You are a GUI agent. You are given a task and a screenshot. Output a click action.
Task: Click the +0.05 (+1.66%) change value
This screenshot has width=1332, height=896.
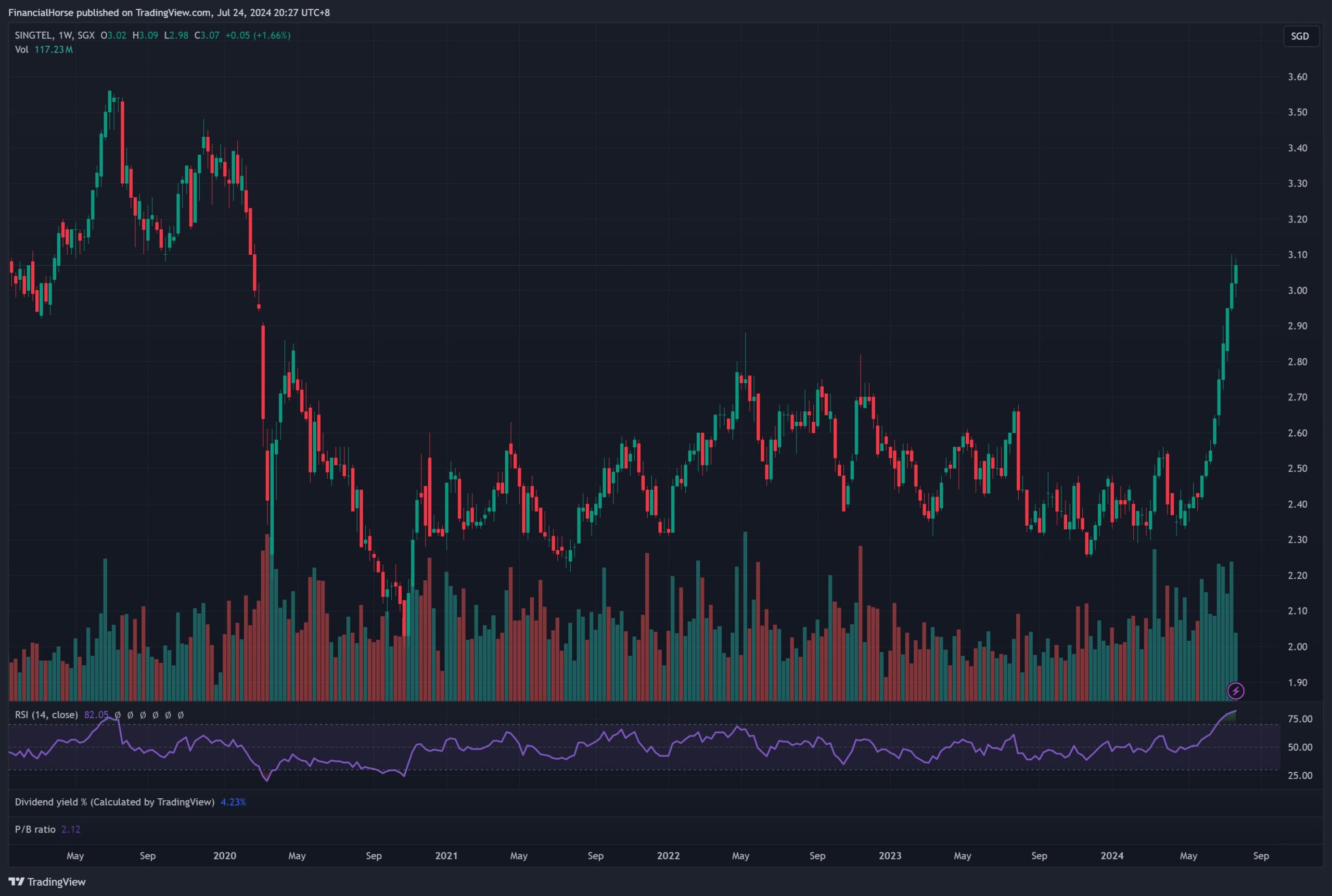258,35
